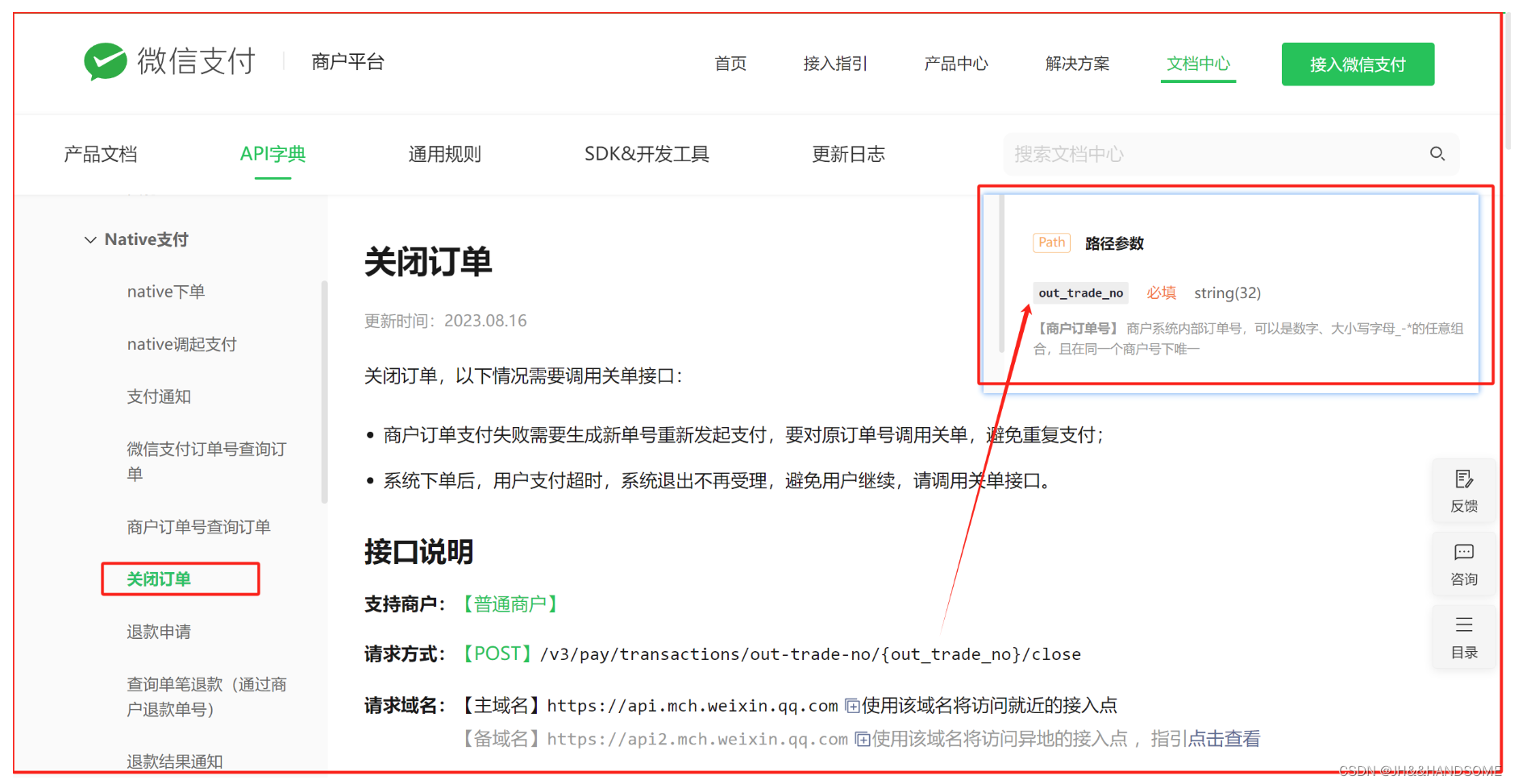Select 文档中心 in top navigation
1514x784 pixels.
coord(1198,64)
